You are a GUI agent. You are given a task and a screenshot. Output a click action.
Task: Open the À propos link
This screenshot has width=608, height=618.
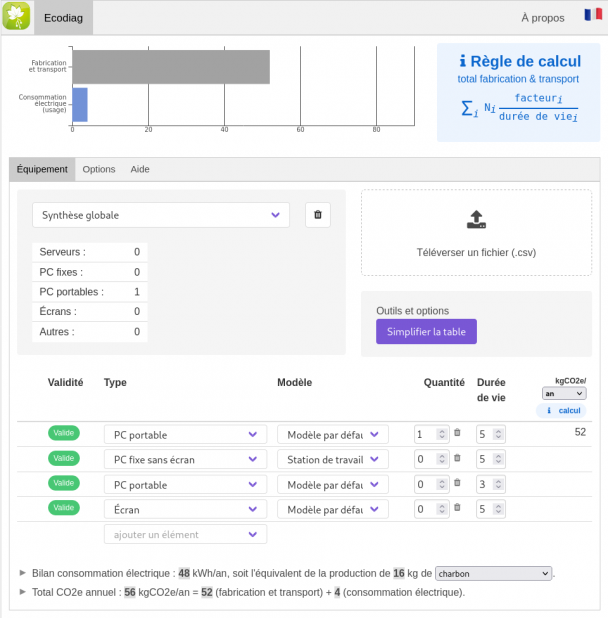542,17
